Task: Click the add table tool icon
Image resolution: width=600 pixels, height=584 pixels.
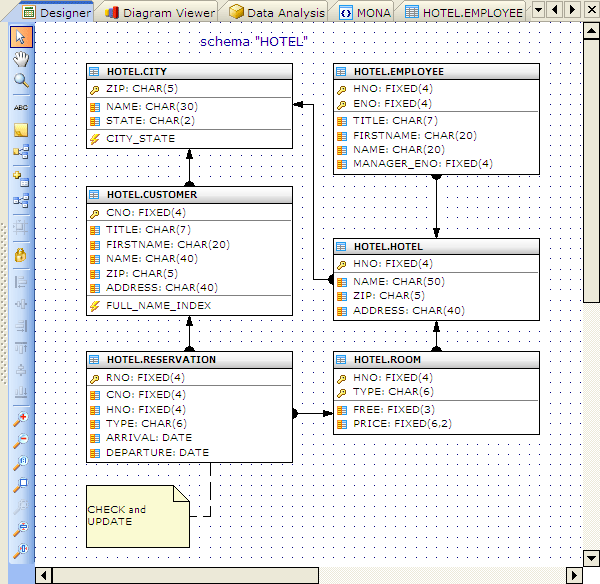Action: pyautogui.click(x=21, y=178)
